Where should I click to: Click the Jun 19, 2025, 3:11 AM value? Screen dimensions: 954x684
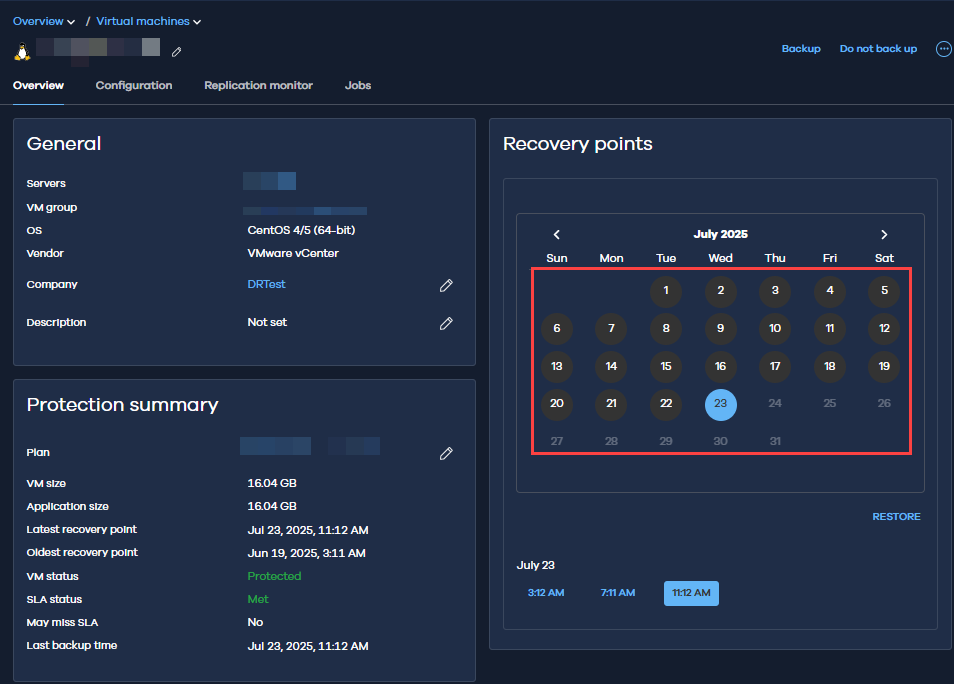point(306,553)
